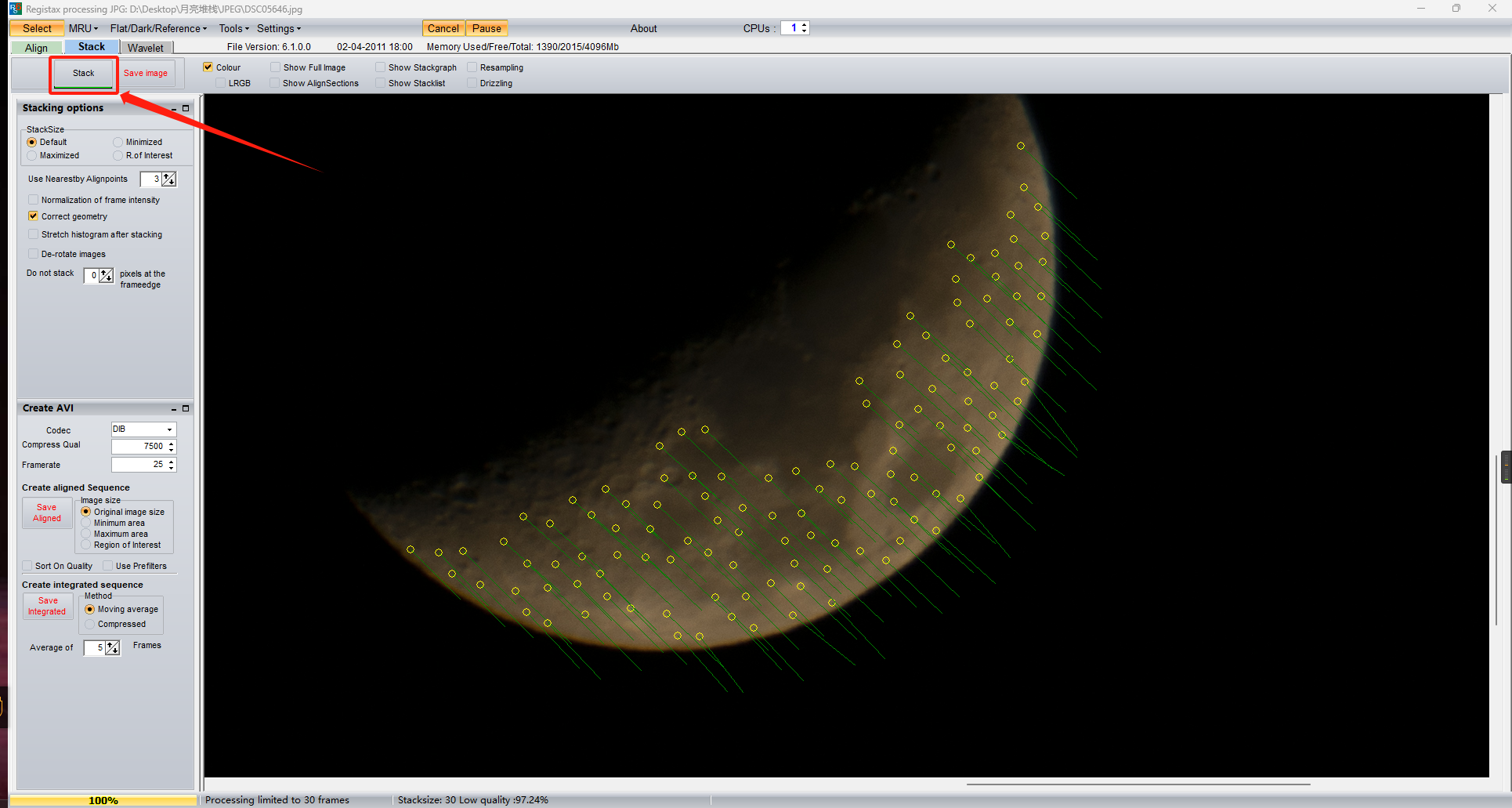The image size is (1512, 808).
Task: Click the Framerate stepper arrows
Action: point(171,465)
